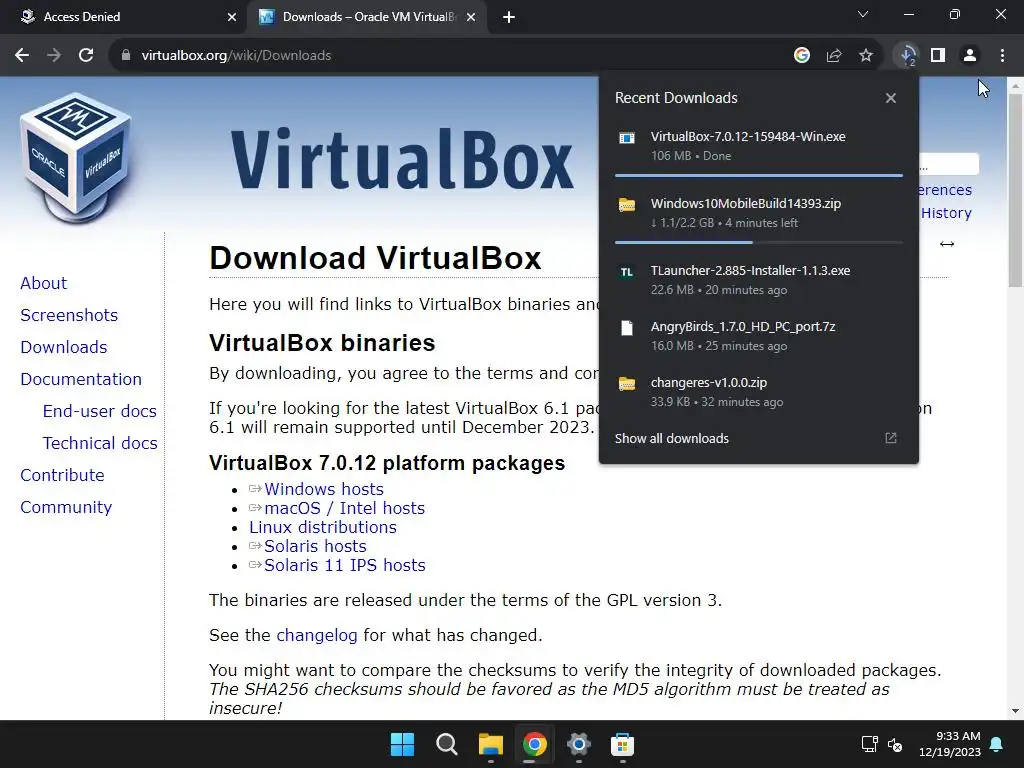The width and height of the screenshot is (1024, 768).
Task: Open the Community sidebar link
Action: click(66, 507)
